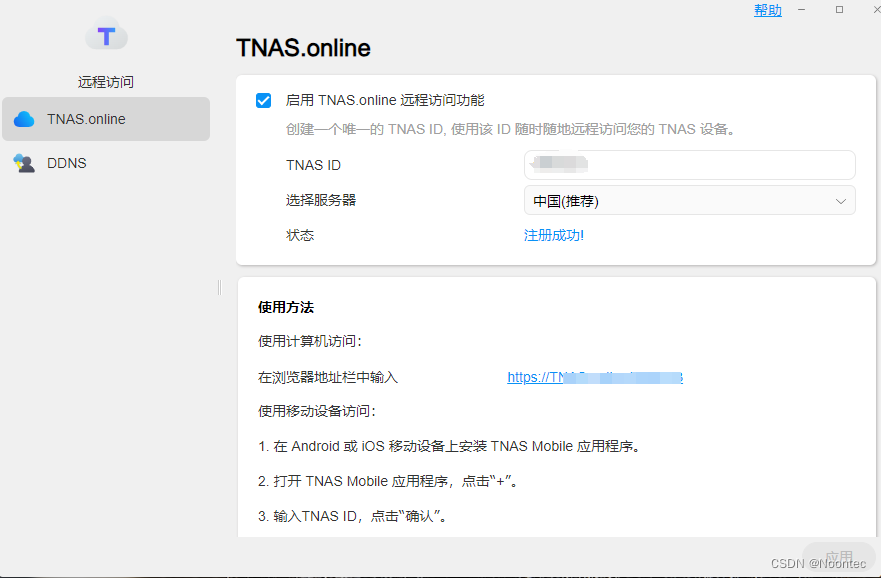The height and width of the screenshot is (578, 881).
Task: Click the 在浏览器地址栏中输入 text
Action: point(328,377)
